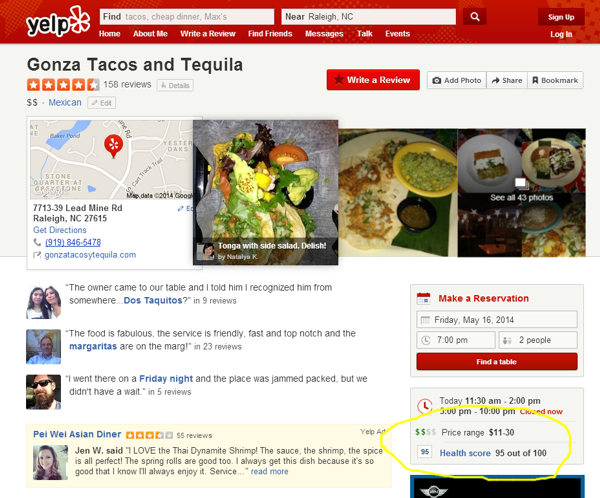Click the 95 health score badge
The height and width of the screenshot is (498, 600).
425,452
